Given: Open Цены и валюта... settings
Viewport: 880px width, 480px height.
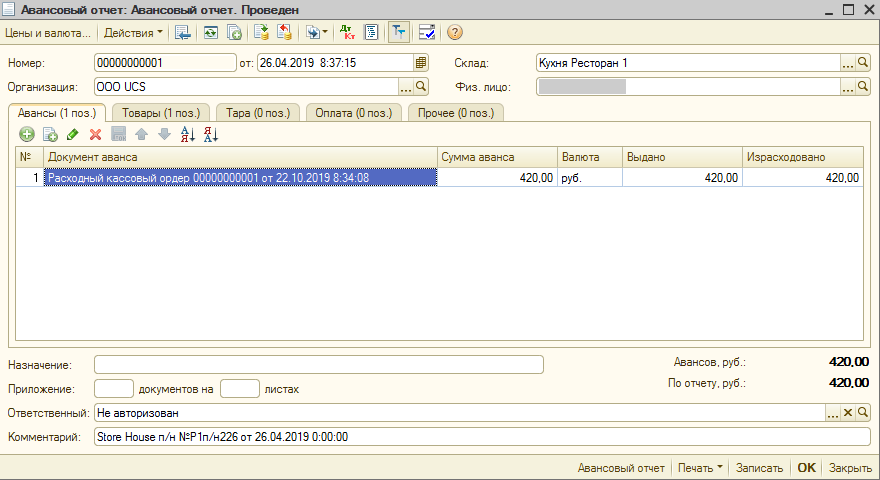Looking at the screenshot, I should point(48,33).
